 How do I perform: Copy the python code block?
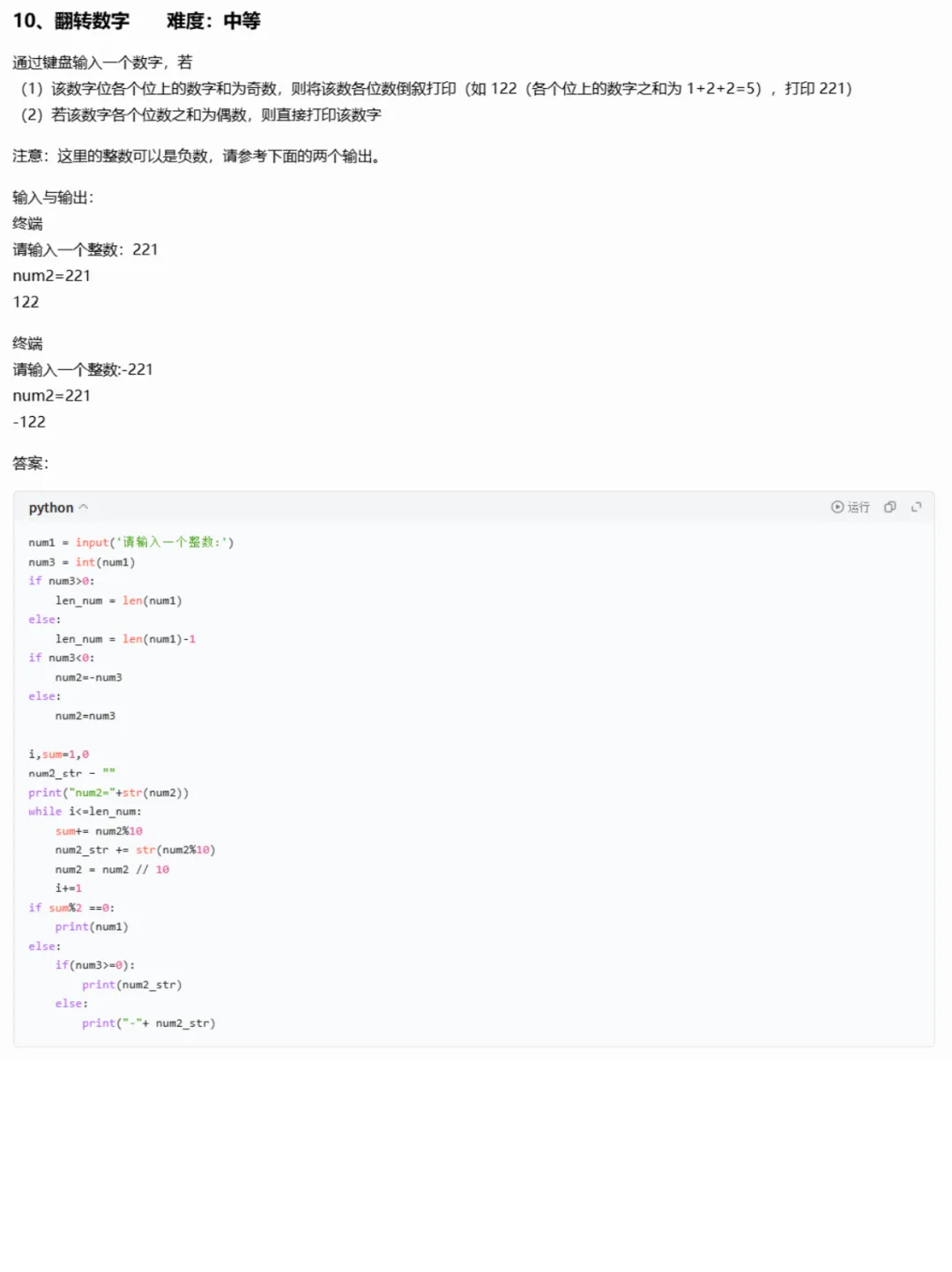pyautogui.click(x=889, y=507)
